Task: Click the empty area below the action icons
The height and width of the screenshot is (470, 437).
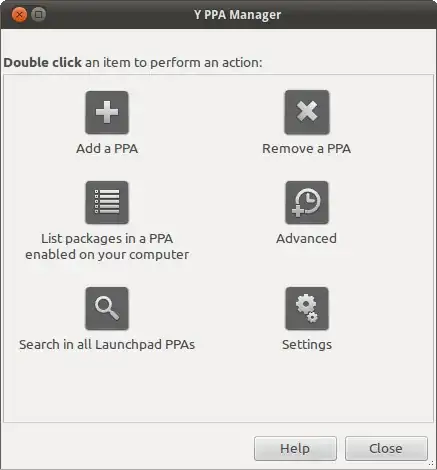Action: pyautogui.click(x=218, y=388)
